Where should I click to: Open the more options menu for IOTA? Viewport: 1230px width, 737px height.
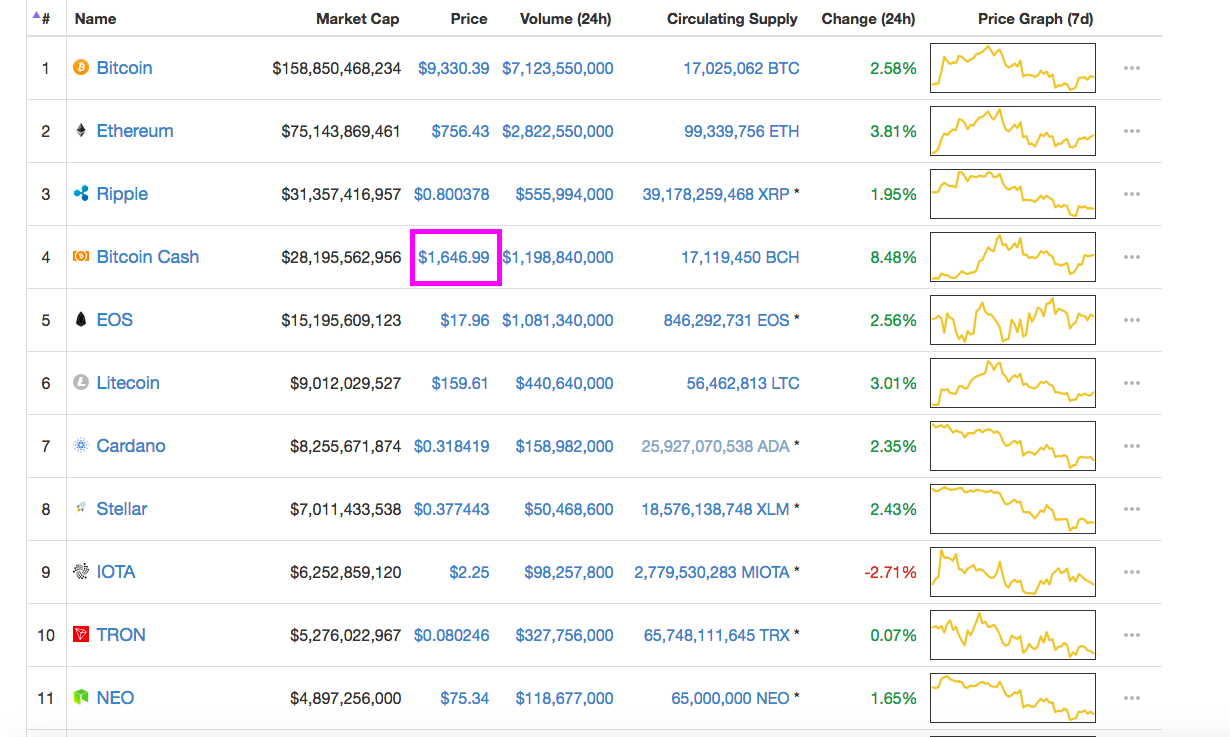1132,572
